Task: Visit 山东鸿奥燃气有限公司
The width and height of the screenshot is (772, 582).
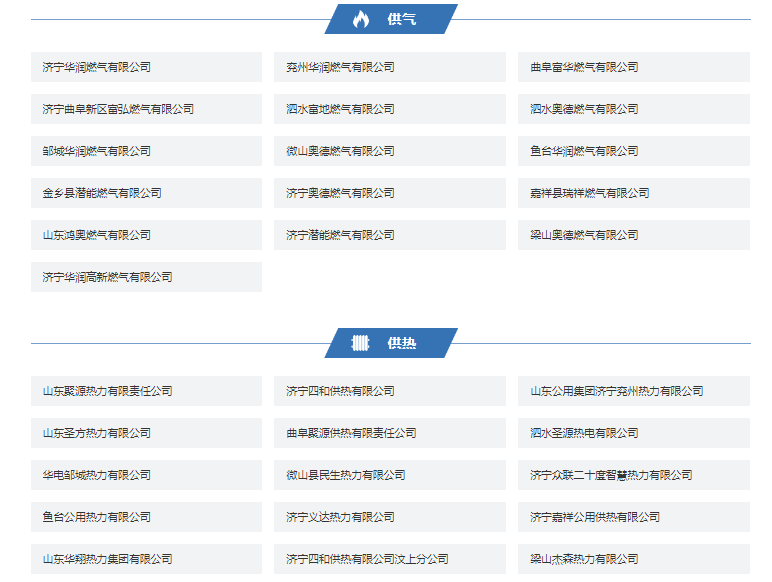Action: coord(146,235)
